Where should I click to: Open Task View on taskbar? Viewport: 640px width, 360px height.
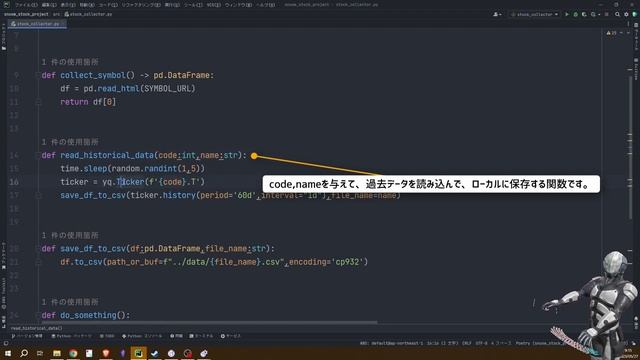[x=40, y=353]
